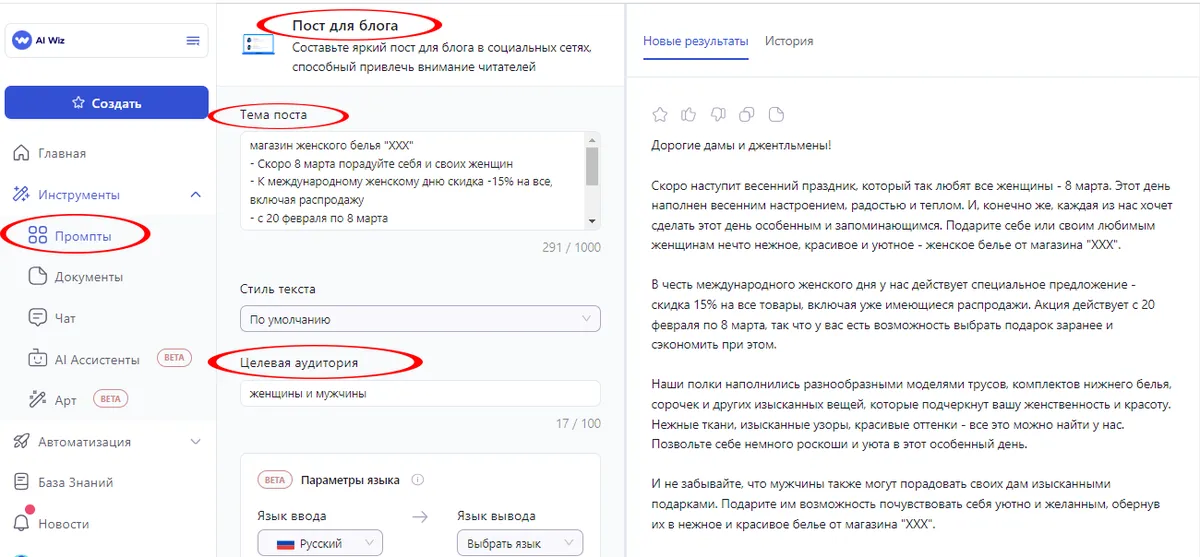Click the BETA badge next to AI Ассистенты
The image size is (1200, 557).
click(x=173, y=359)
